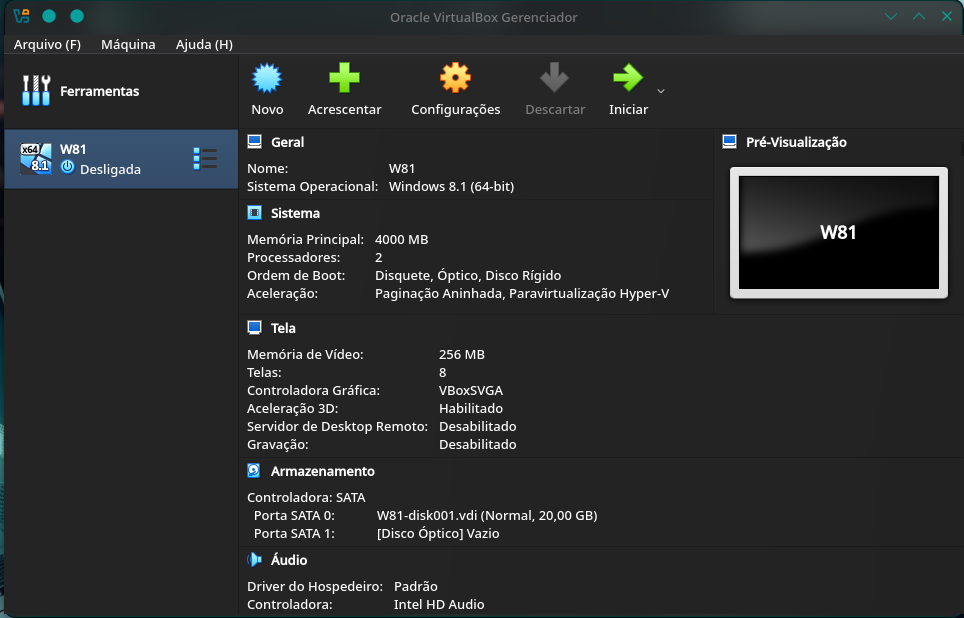
Task: Open the Armazenamento section heading link
Action: [x=323, y=471]
